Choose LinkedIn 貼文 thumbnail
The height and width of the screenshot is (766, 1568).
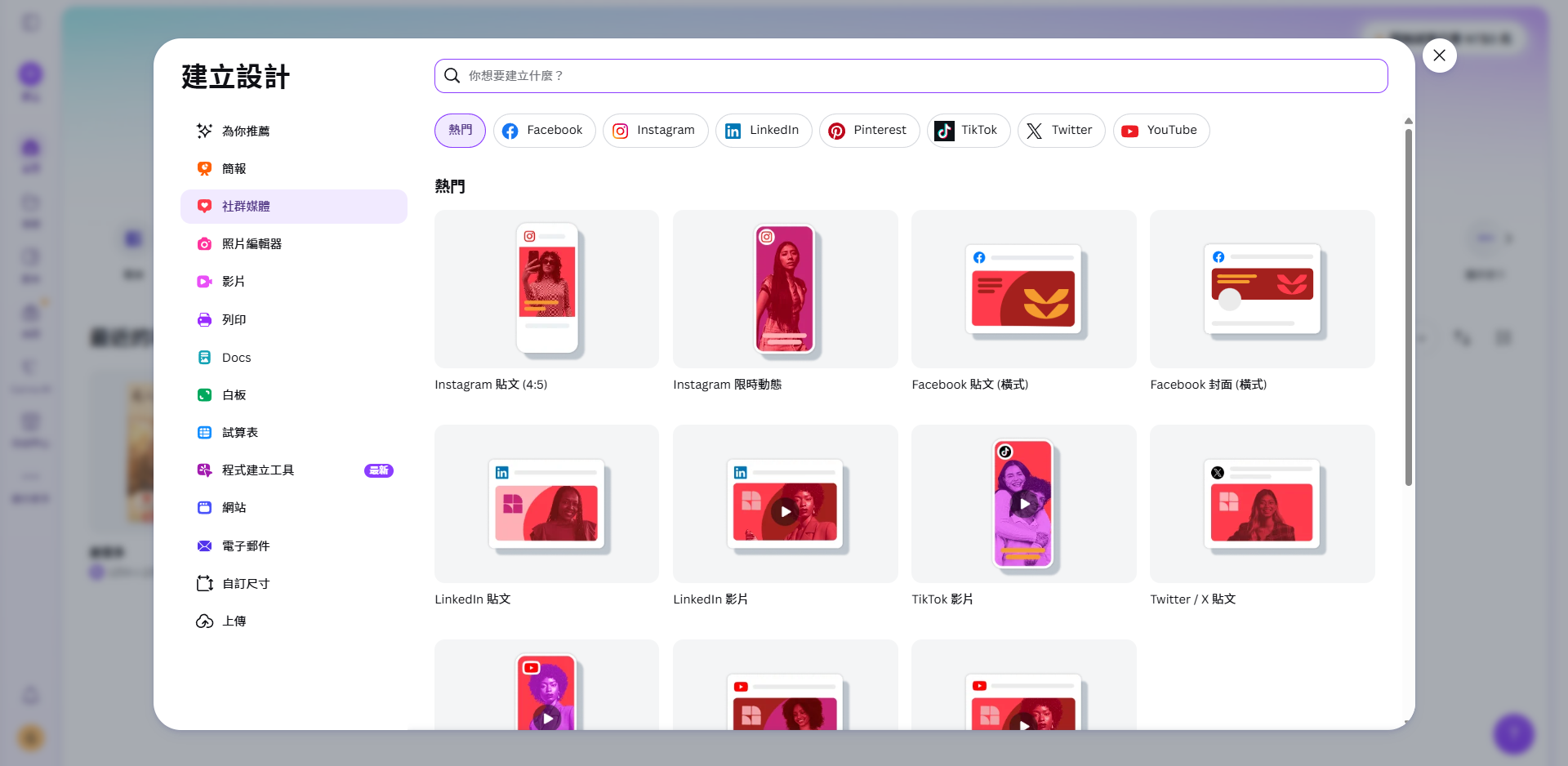546,504
